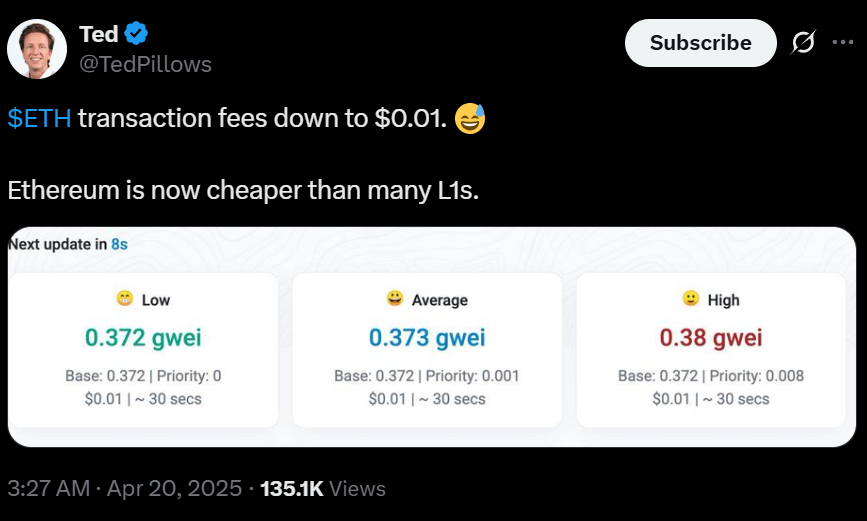
Task: Open the $ETH cashtag link
Action: tap(39, 118)
